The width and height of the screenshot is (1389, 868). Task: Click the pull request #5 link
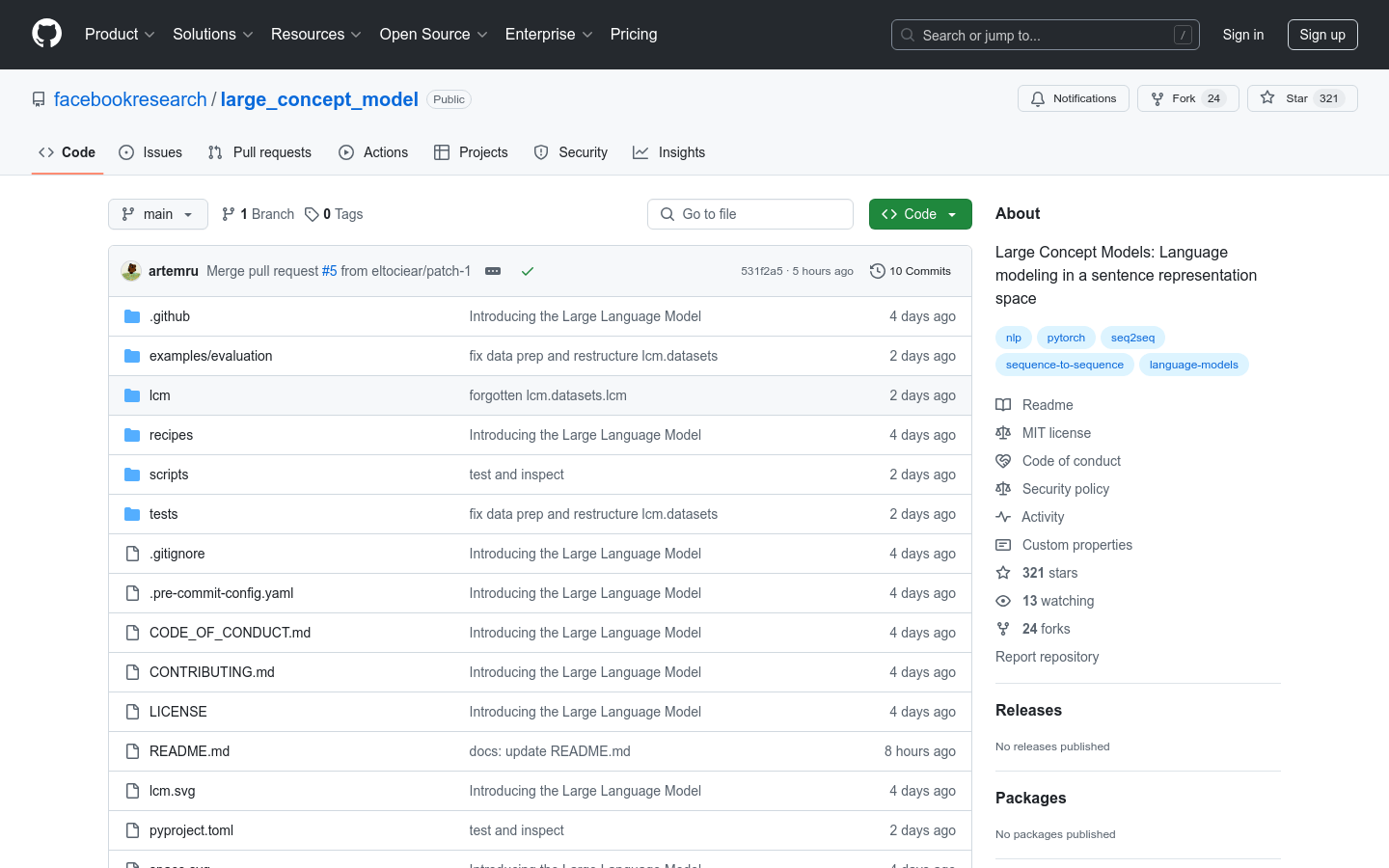(x=330, y=271)
